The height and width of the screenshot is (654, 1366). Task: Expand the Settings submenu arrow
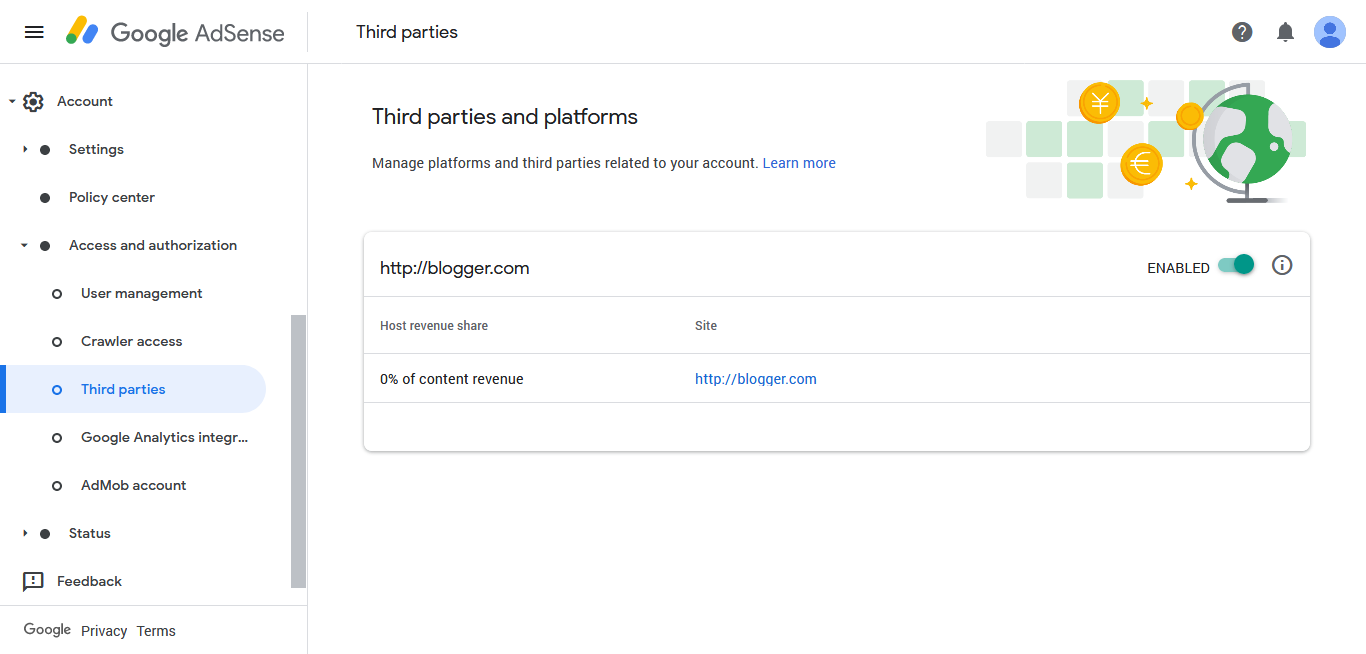point(25,149)
